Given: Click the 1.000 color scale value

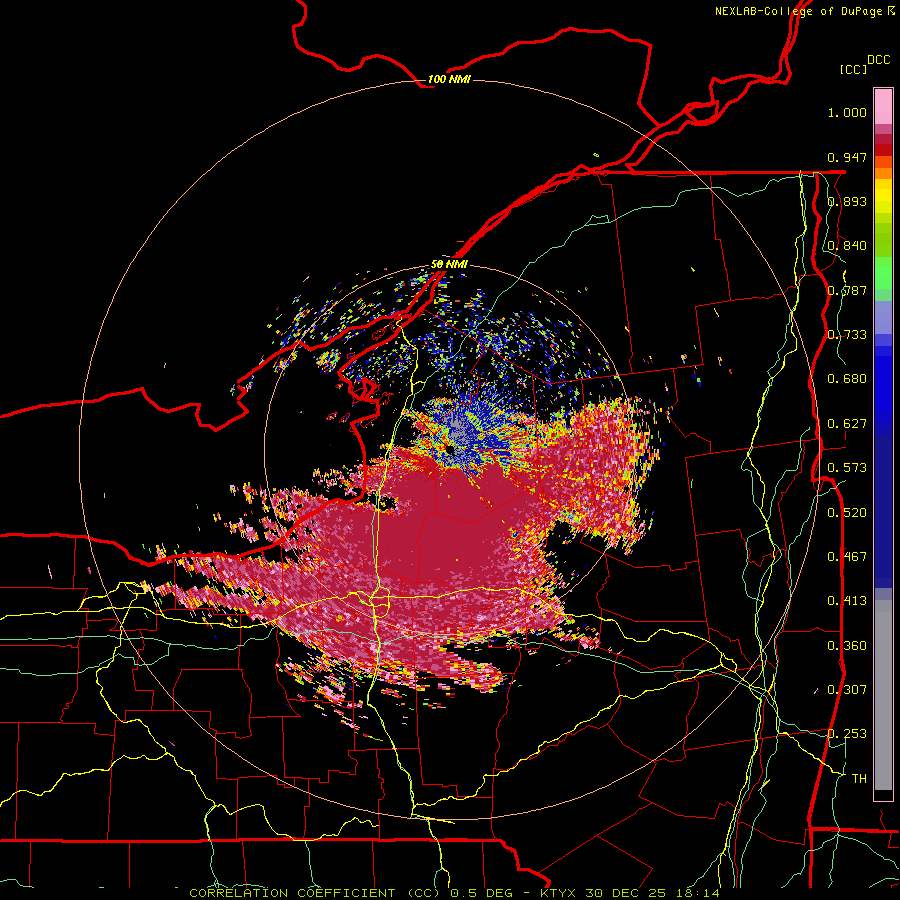Looking at the screenshot, I should (847, 112).
